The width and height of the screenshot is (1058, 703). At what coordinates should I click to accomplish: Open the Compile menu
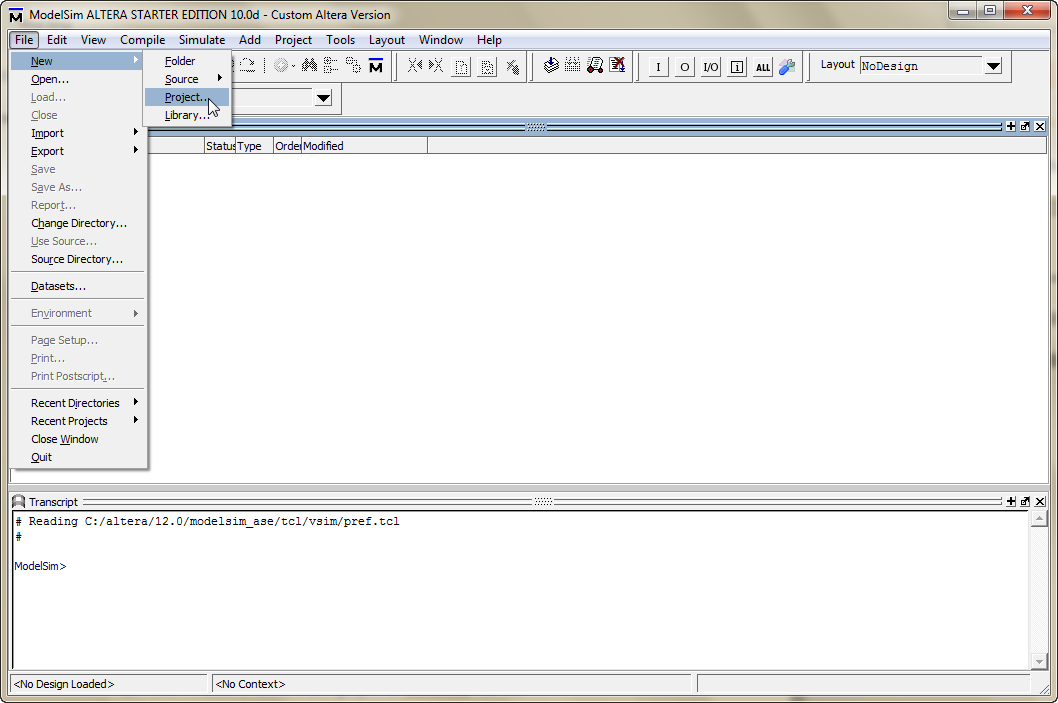[142, 40]
